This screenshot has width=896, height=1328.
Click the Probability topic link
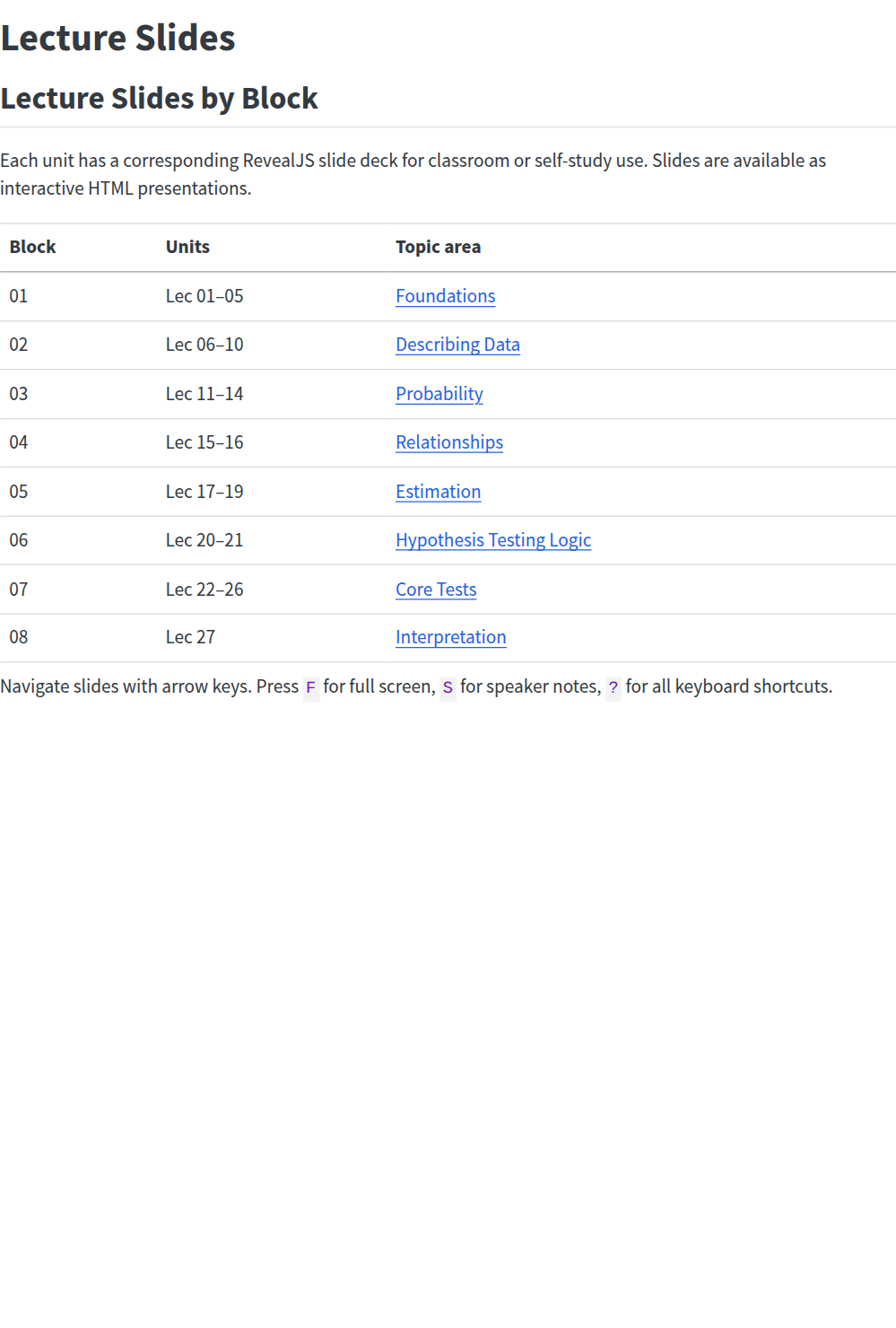coord(439,394)
